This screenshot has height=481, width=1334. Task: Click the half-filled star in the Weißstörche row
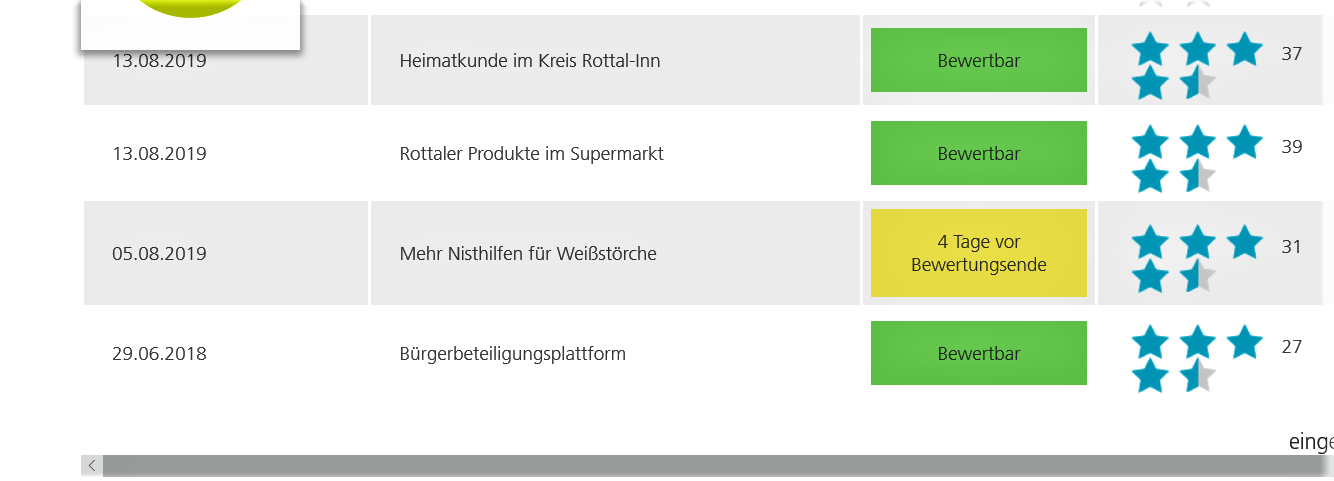[1198, 276]
